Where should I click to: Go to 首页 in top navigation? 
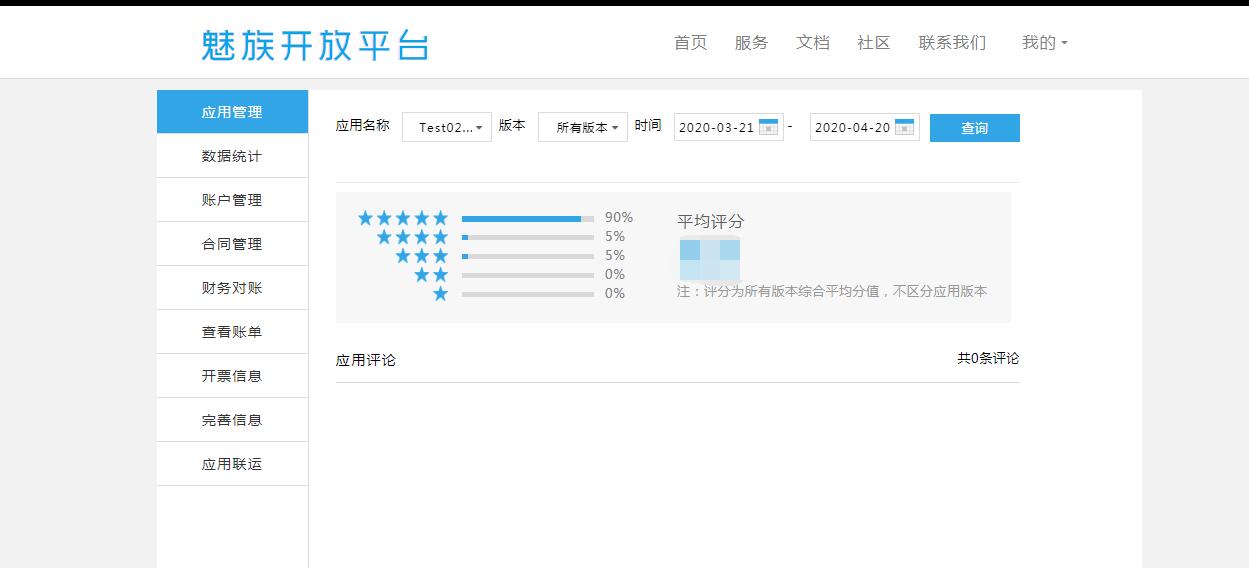690,43
